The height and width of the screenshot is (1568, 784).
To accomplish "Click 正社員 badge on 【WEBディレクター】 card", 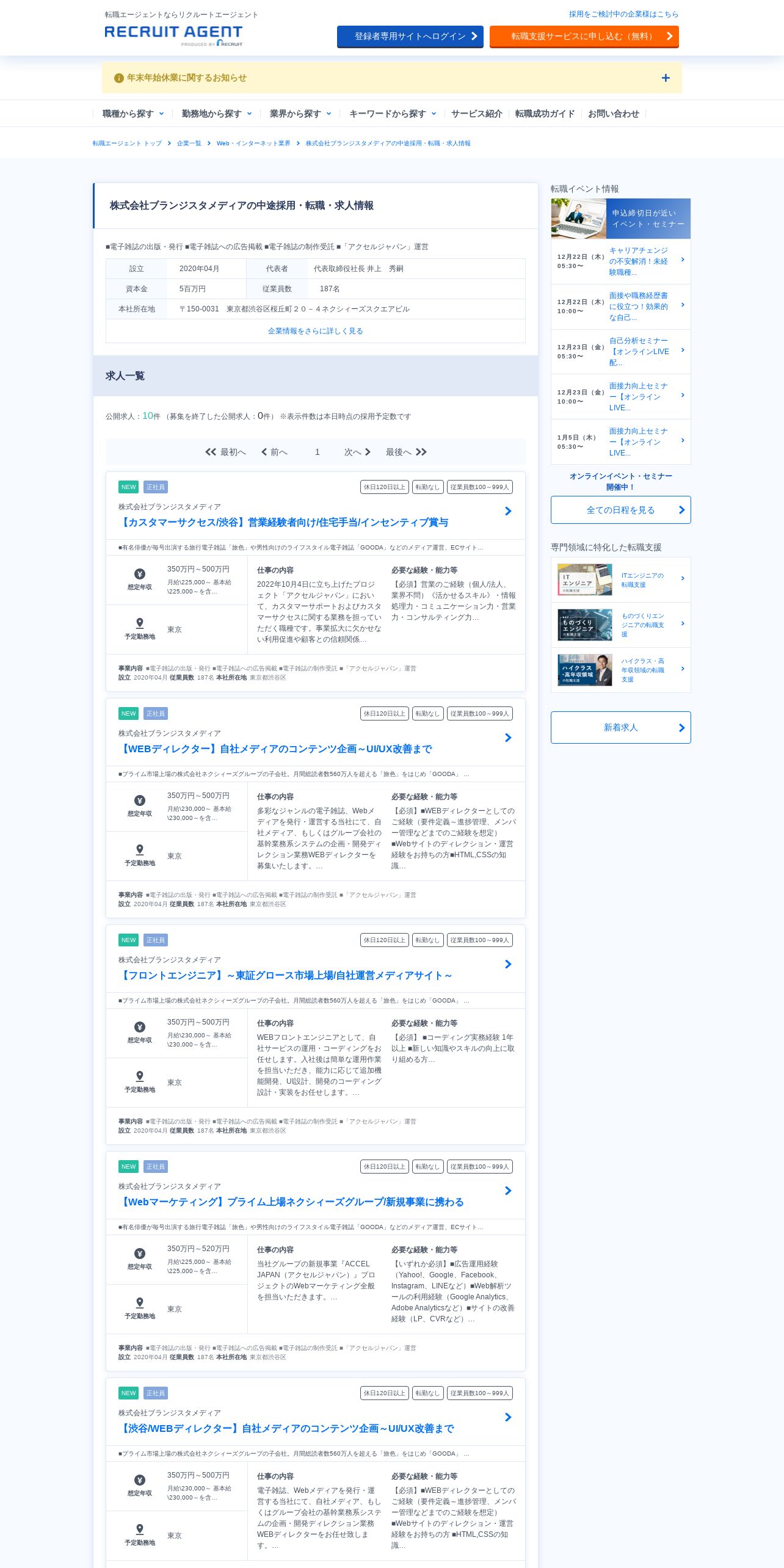I will tap(156, 714).
